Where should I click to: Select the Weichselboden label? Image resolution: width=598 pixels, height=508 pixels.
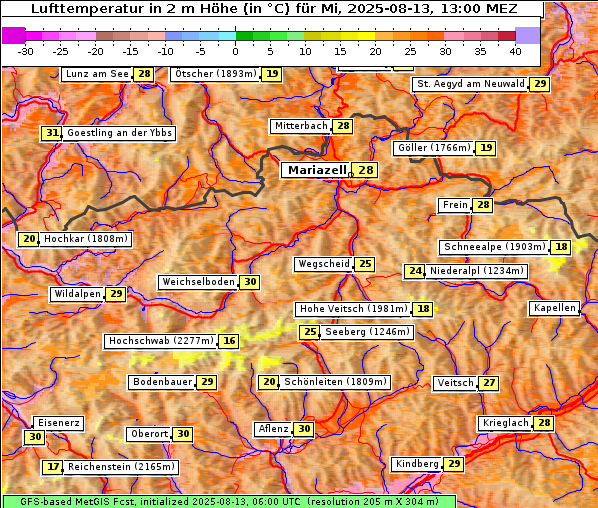point(198,282)
